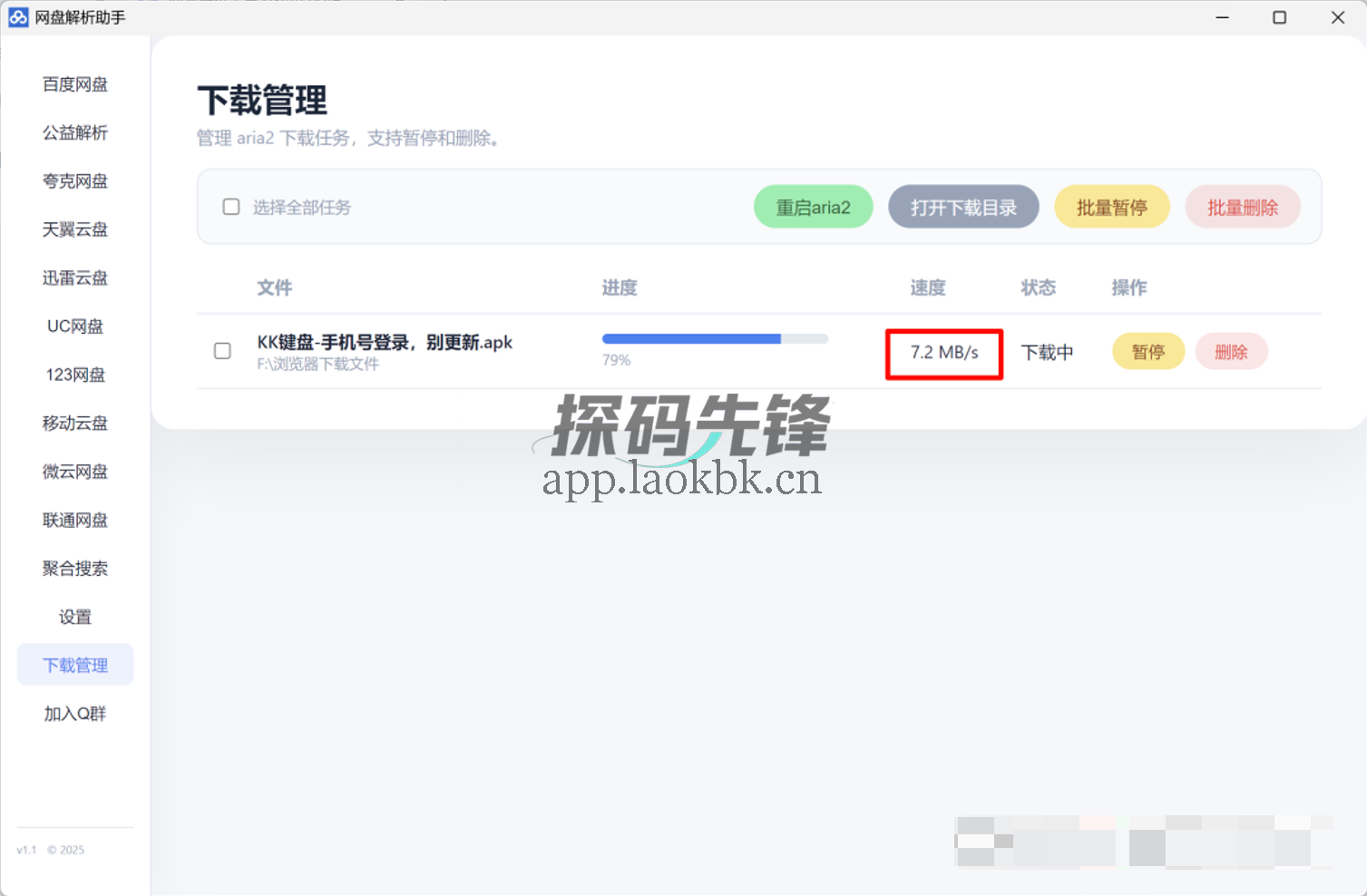Viewport: 1367px width, 896px height.
Task: Open the 设置 settings page
Action: tap(74, 616)
